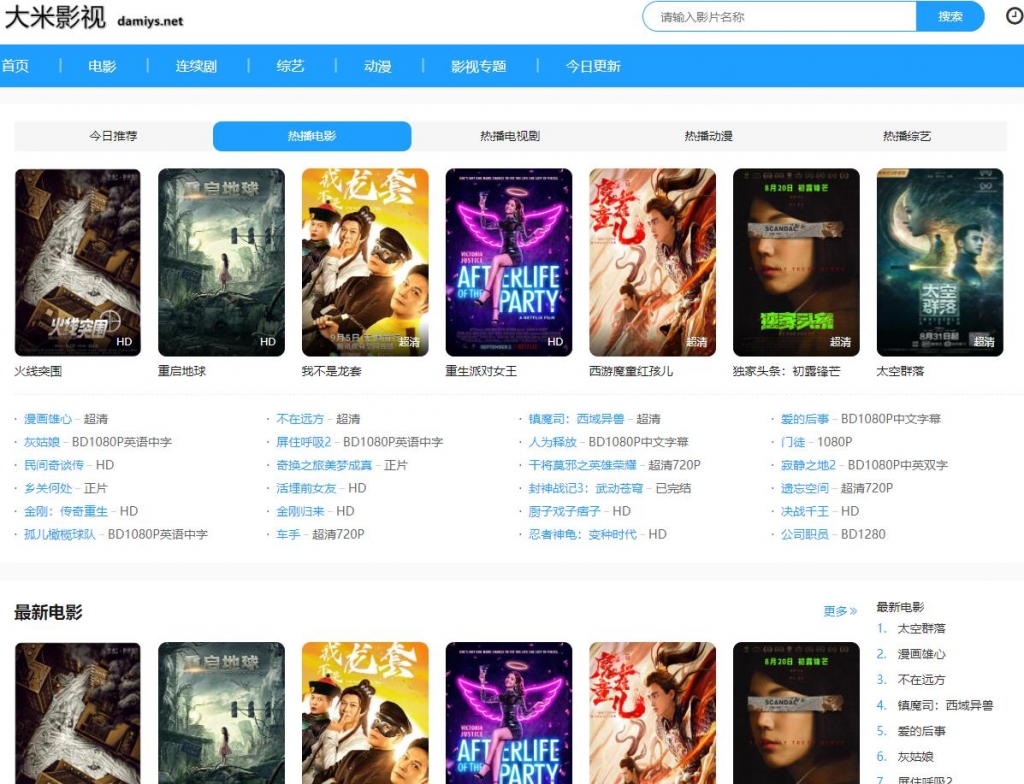Image resolution: width=1024 pixels, height=784 pixels.
Task: Focus the movie name search field
Action: coord(780,16)
